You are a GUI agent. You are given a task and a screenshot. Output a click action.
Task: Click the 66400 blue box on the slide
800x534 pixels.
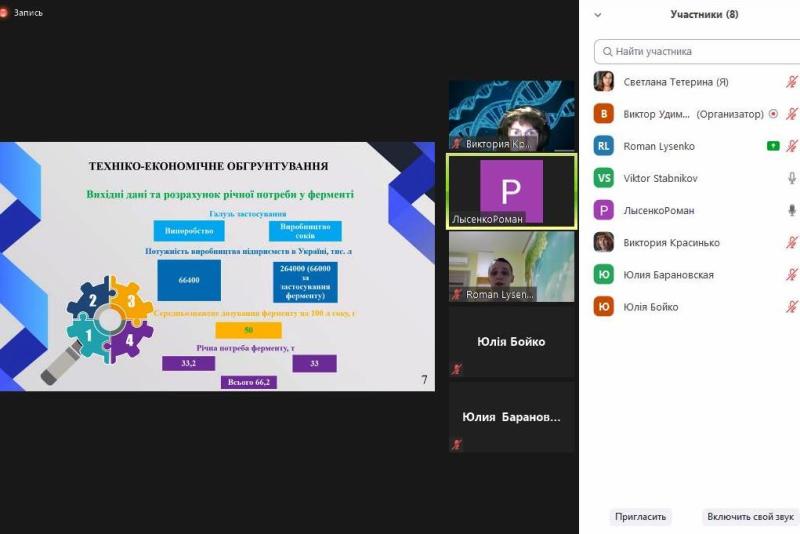(189, 280)
